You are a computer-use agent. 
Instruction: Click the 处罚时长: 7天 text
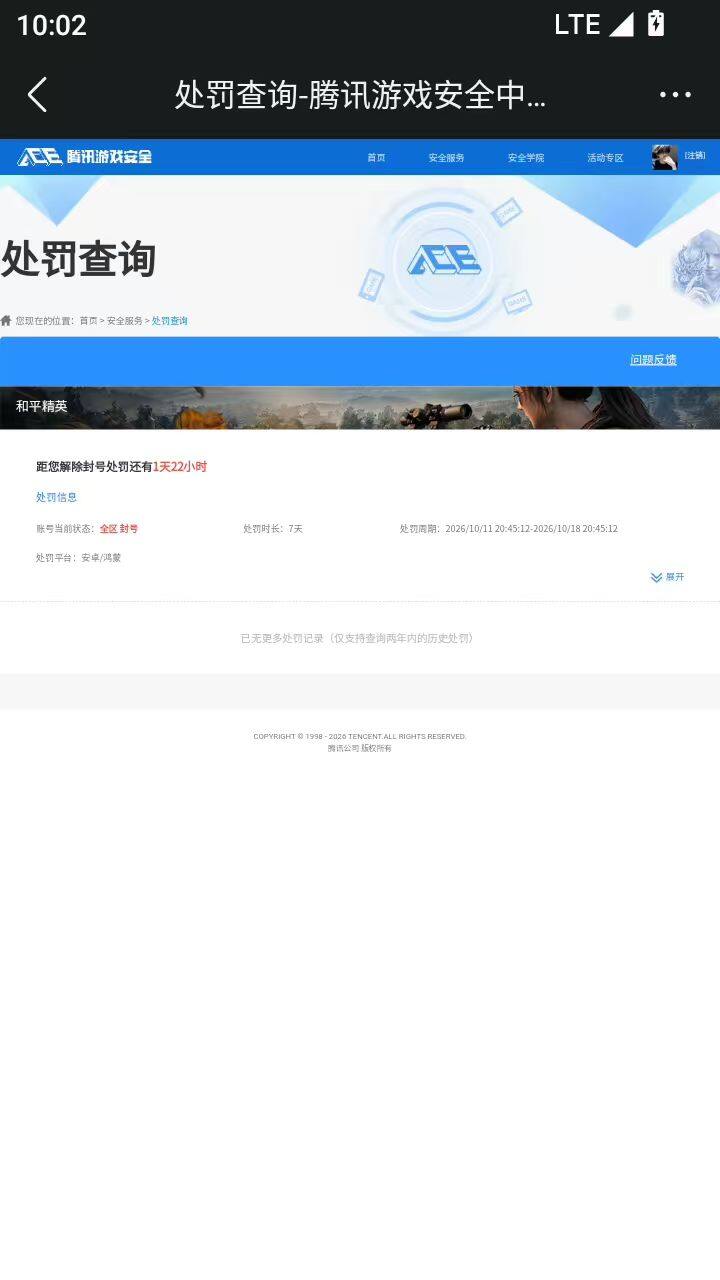[273, 529]
